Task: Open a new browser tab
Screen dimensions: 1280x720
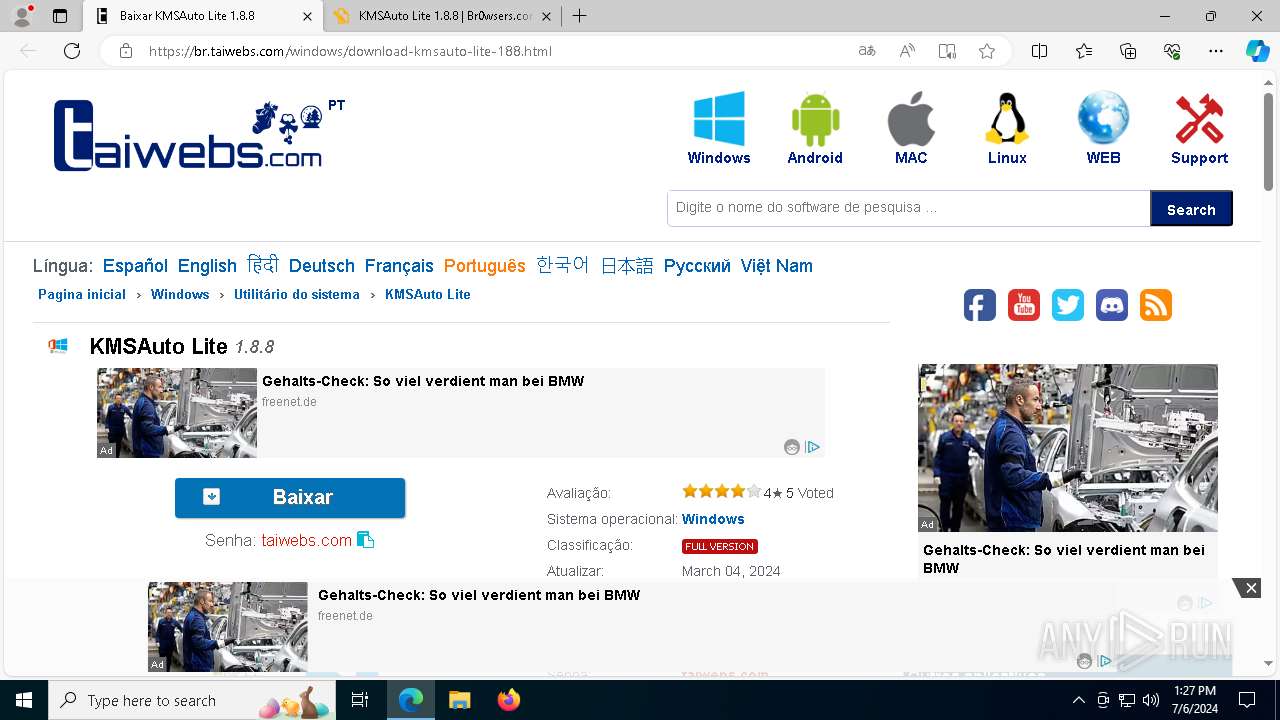Action: (579, 16)
